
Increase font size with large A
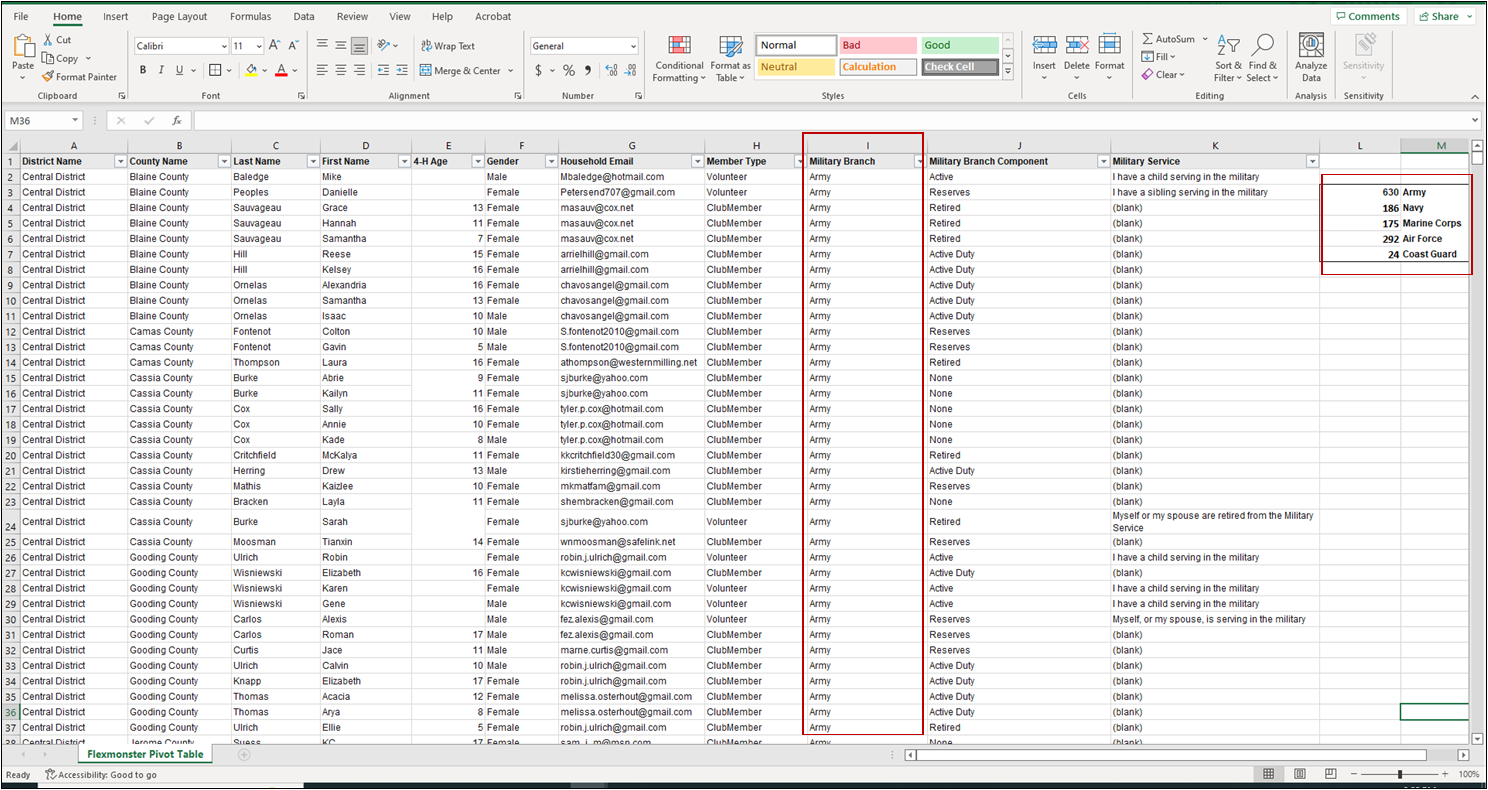[275, 46]
